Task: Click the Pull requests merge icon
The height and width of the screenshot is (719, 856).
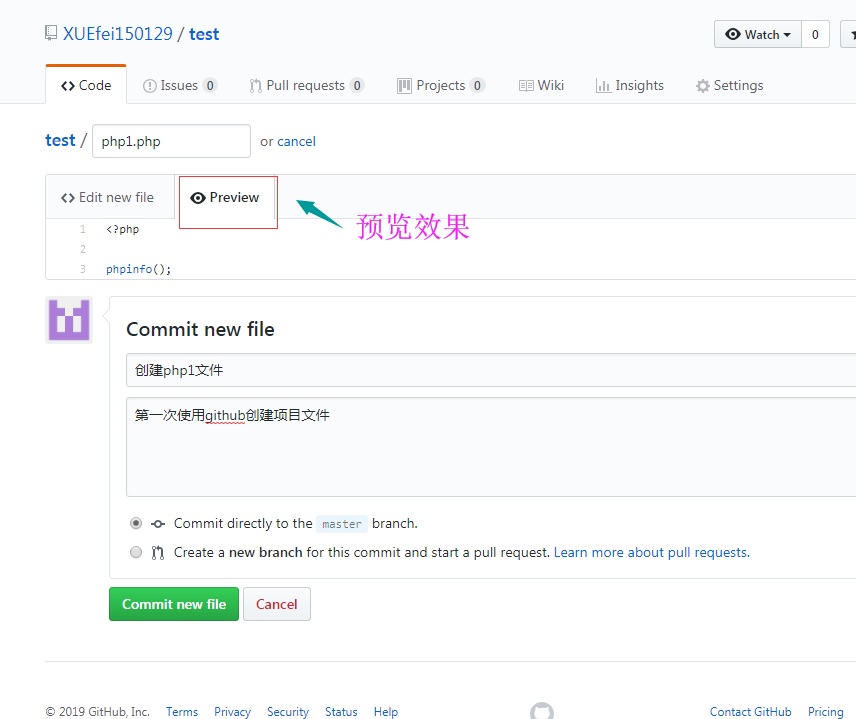Action: click(255, 86)
